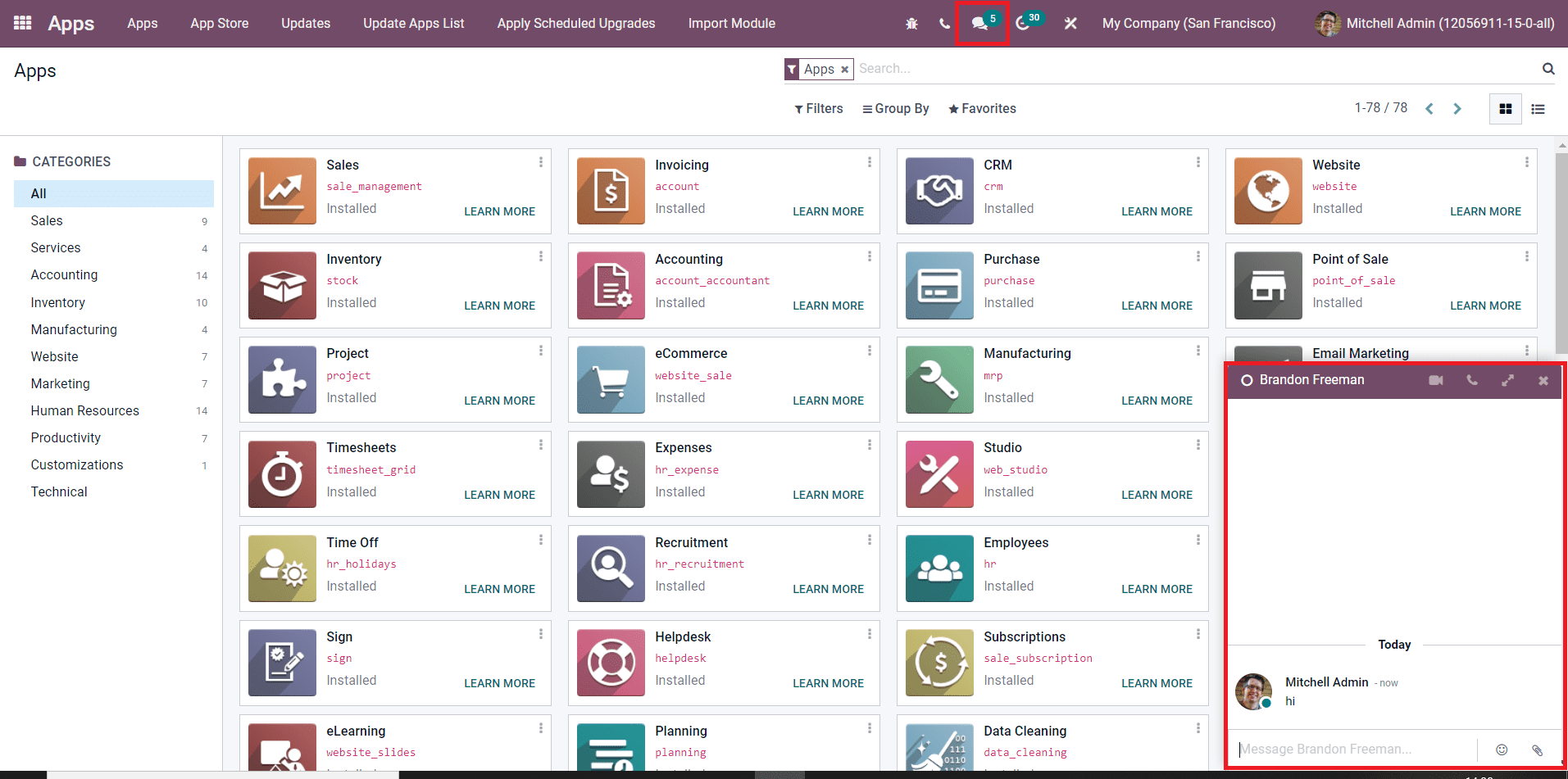Click LEARN MORE on Sales card
This screenshot has width=1568, height=779.
point(499,211)
